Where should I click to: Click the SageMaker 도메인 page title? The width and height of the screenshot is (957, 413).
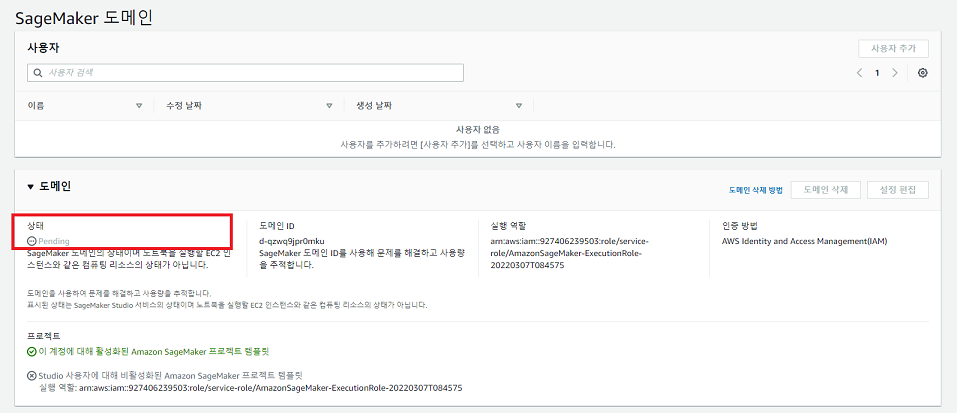(x=84, y=18)
